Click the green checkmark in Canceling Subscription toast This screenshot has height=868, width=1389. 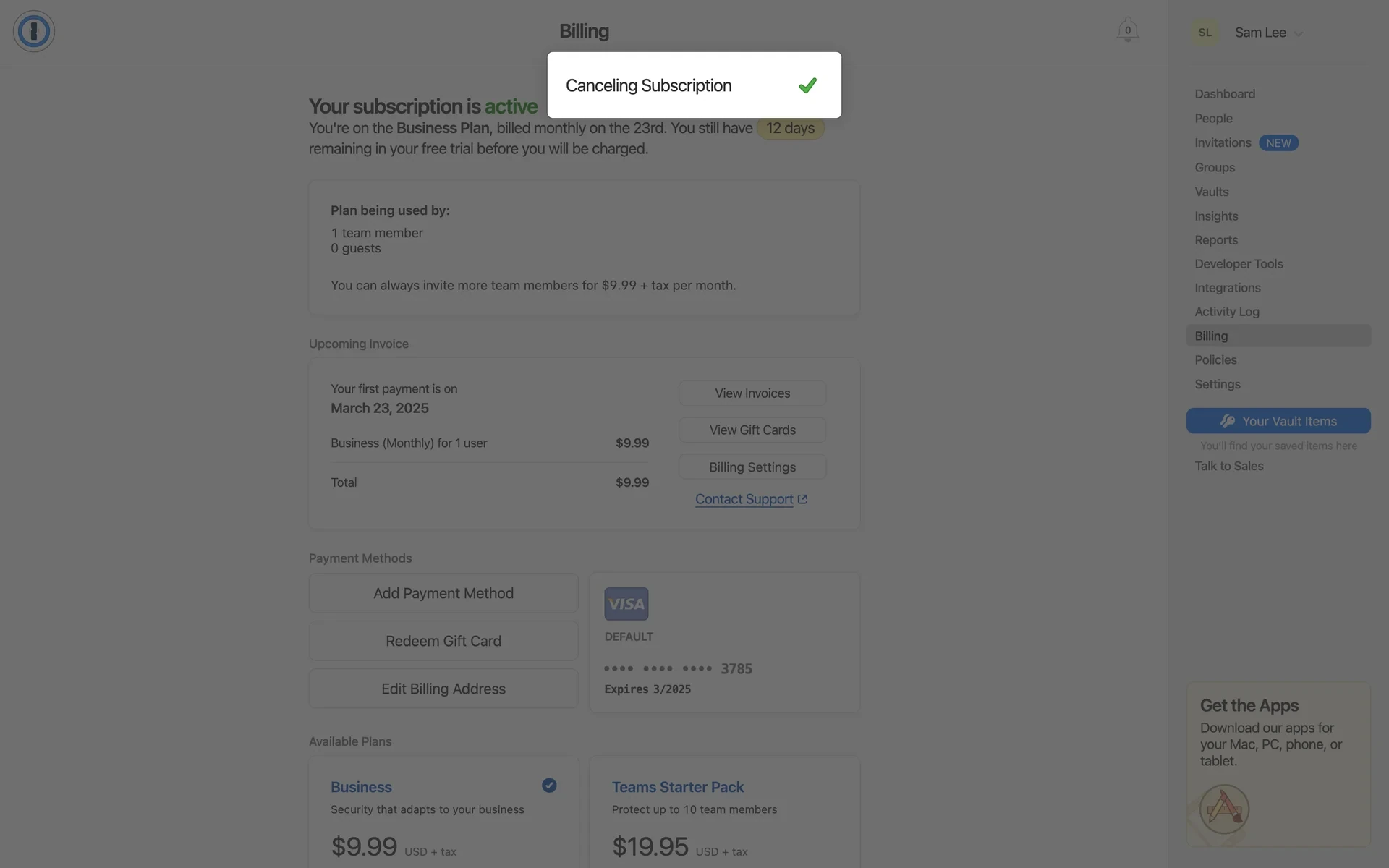[807, 85]
